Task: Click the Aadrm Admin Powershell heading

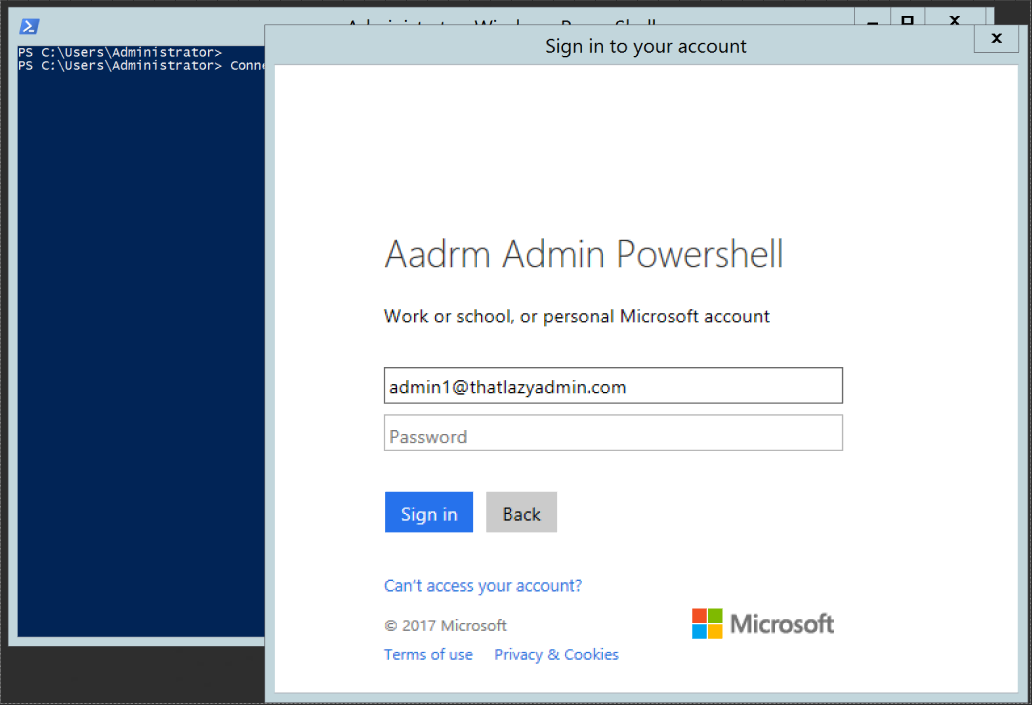Action: pos(584,254)
